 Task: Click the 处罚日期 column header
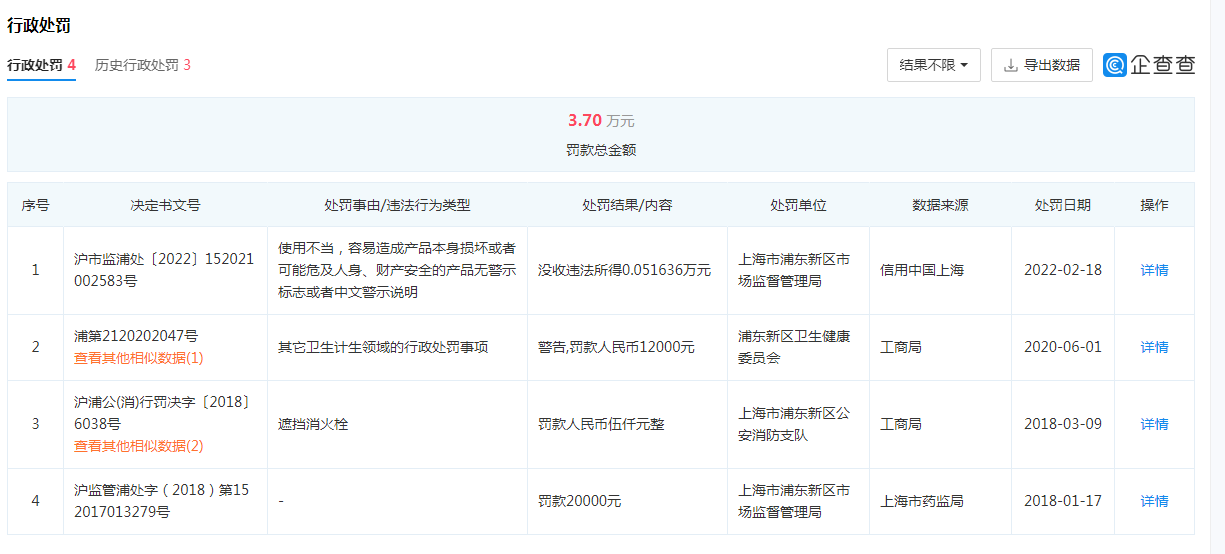point(1062,205)
